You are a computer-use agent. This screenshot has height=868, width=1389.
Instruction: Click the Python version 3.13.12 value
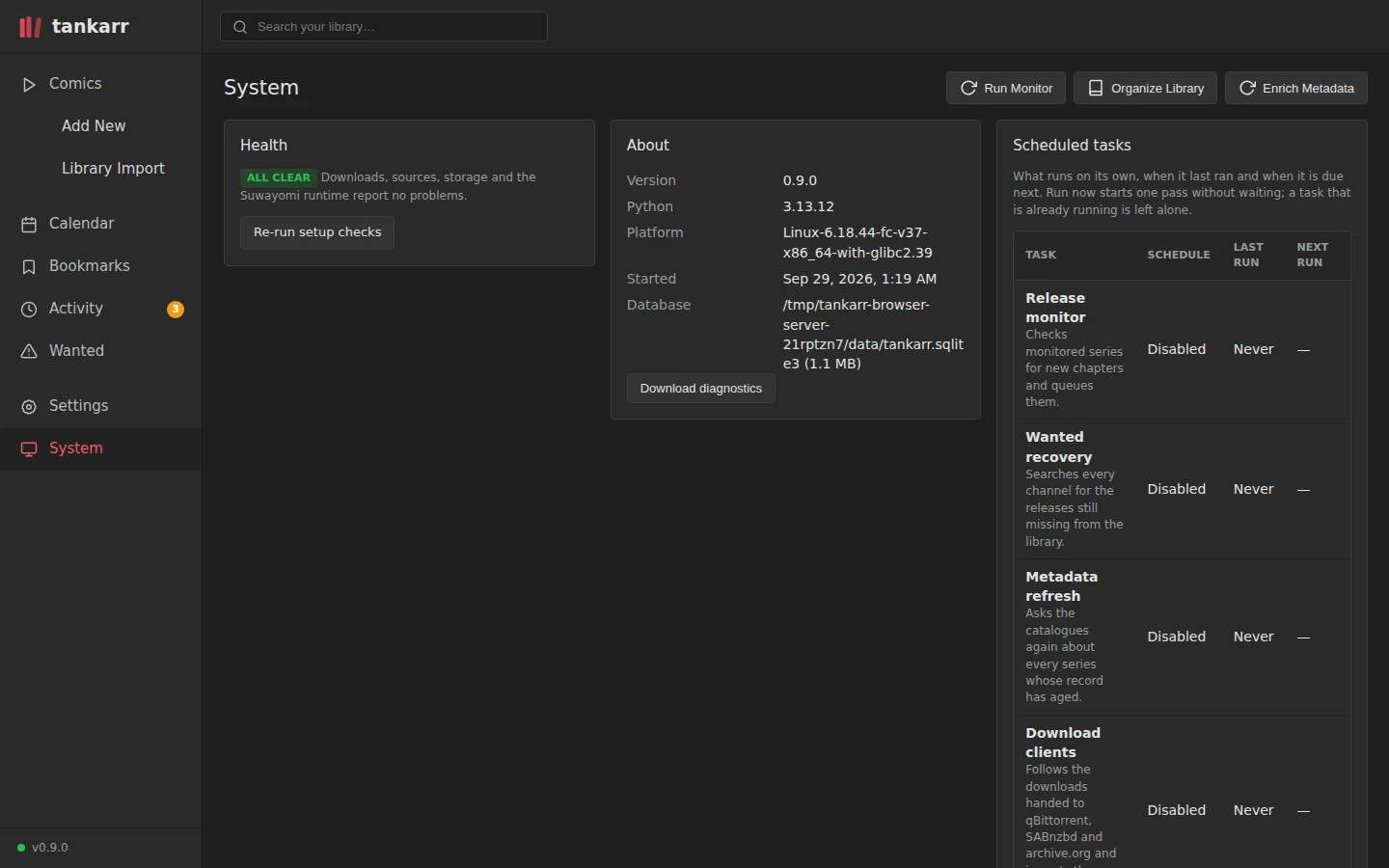(808, 206)
